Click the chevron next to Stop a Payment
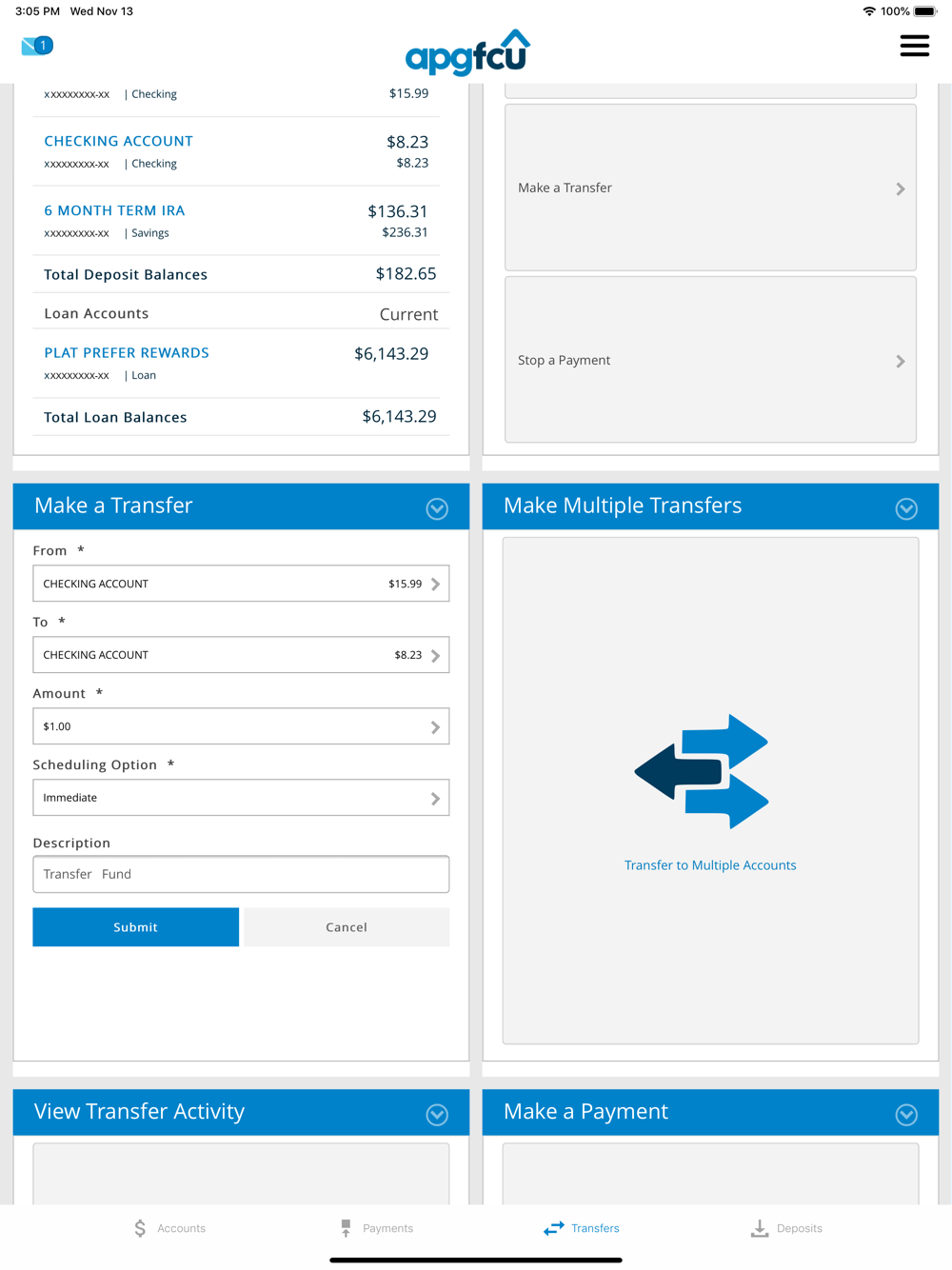952x1270 pixels. (x=901, y=361)
